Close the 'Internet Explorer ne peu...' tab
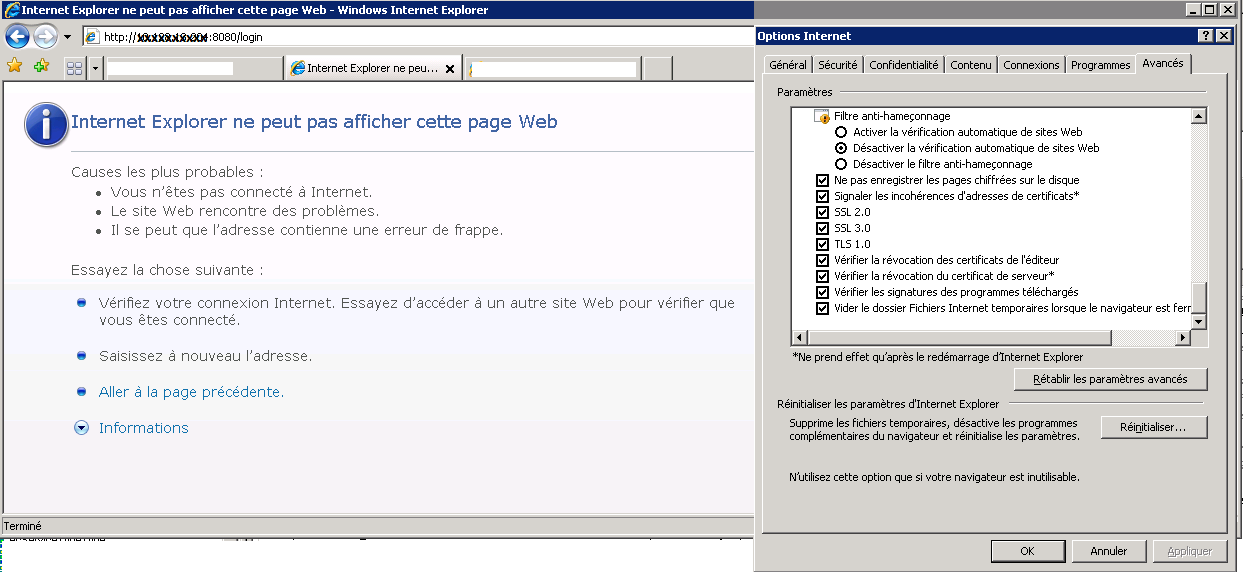This screenshot has width=1260, height=585. [450, 69]
